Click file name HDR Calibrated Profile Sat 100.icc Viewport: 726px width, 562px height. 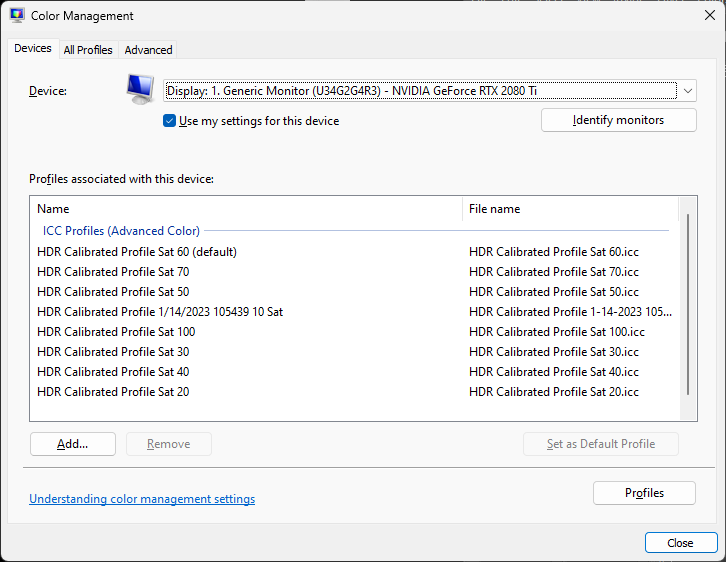pos(557,331)
